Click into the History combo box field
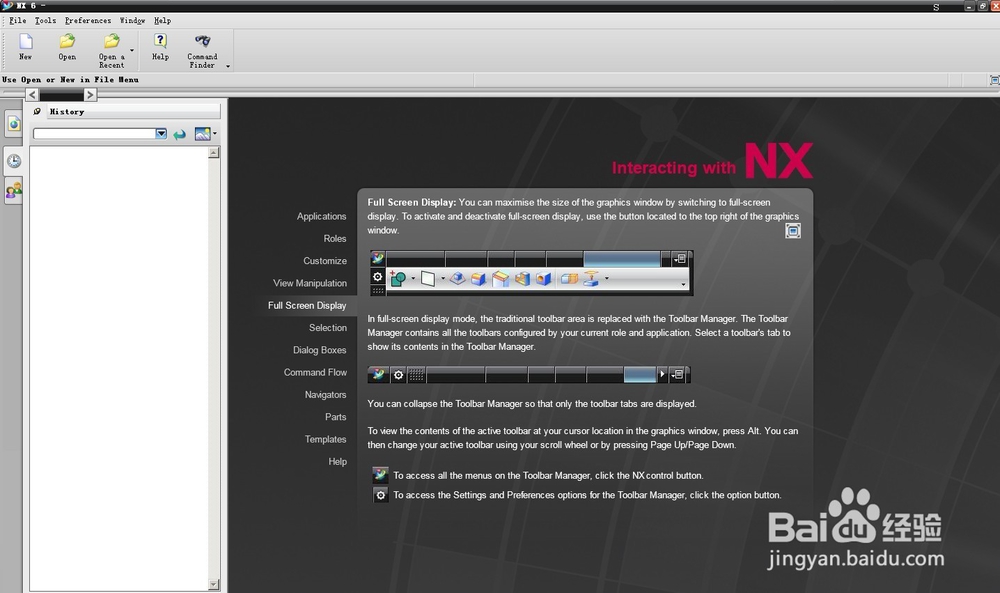Image resolution: width=1000 pixels, height=593 pixels. [x=94, y=133]
